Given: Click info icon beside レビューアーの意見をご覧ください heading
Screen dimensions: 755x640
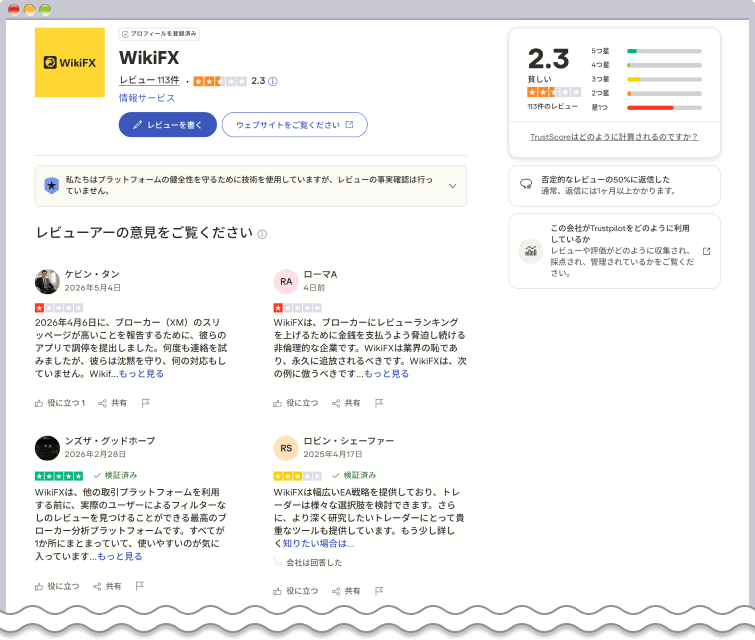Looking at the screenshot, I should 262,234.
